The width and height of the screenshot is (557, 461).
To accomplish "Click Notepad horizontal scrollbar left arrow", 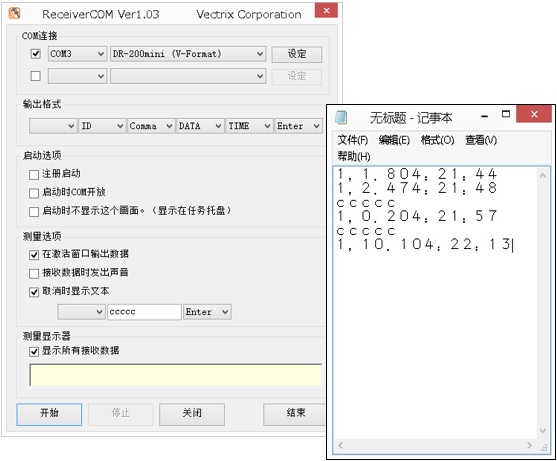I will (x=340, y=445).
